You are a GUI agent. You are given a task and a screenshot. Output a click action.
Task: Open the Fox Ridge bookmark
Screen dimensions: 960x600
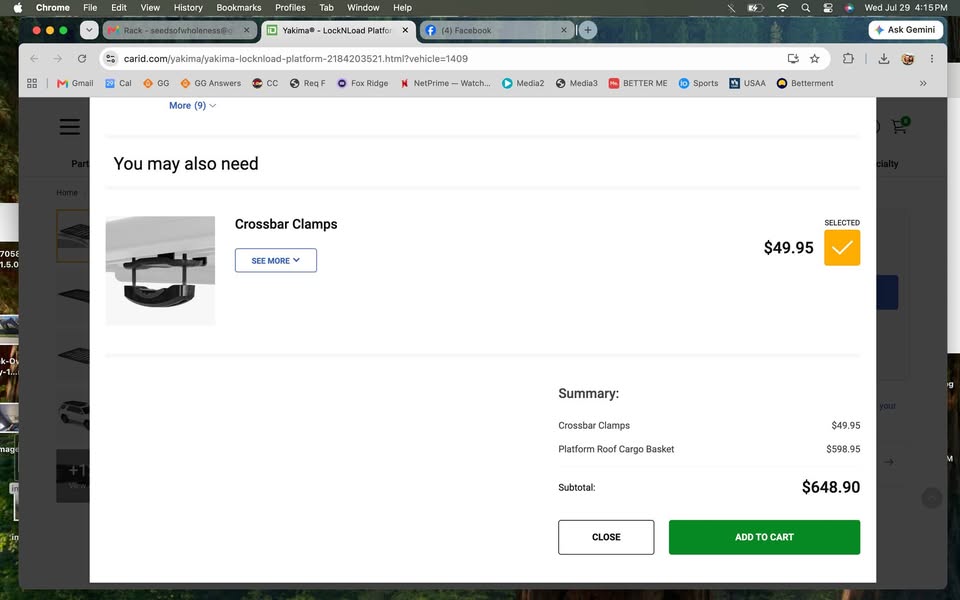[362, 83]
